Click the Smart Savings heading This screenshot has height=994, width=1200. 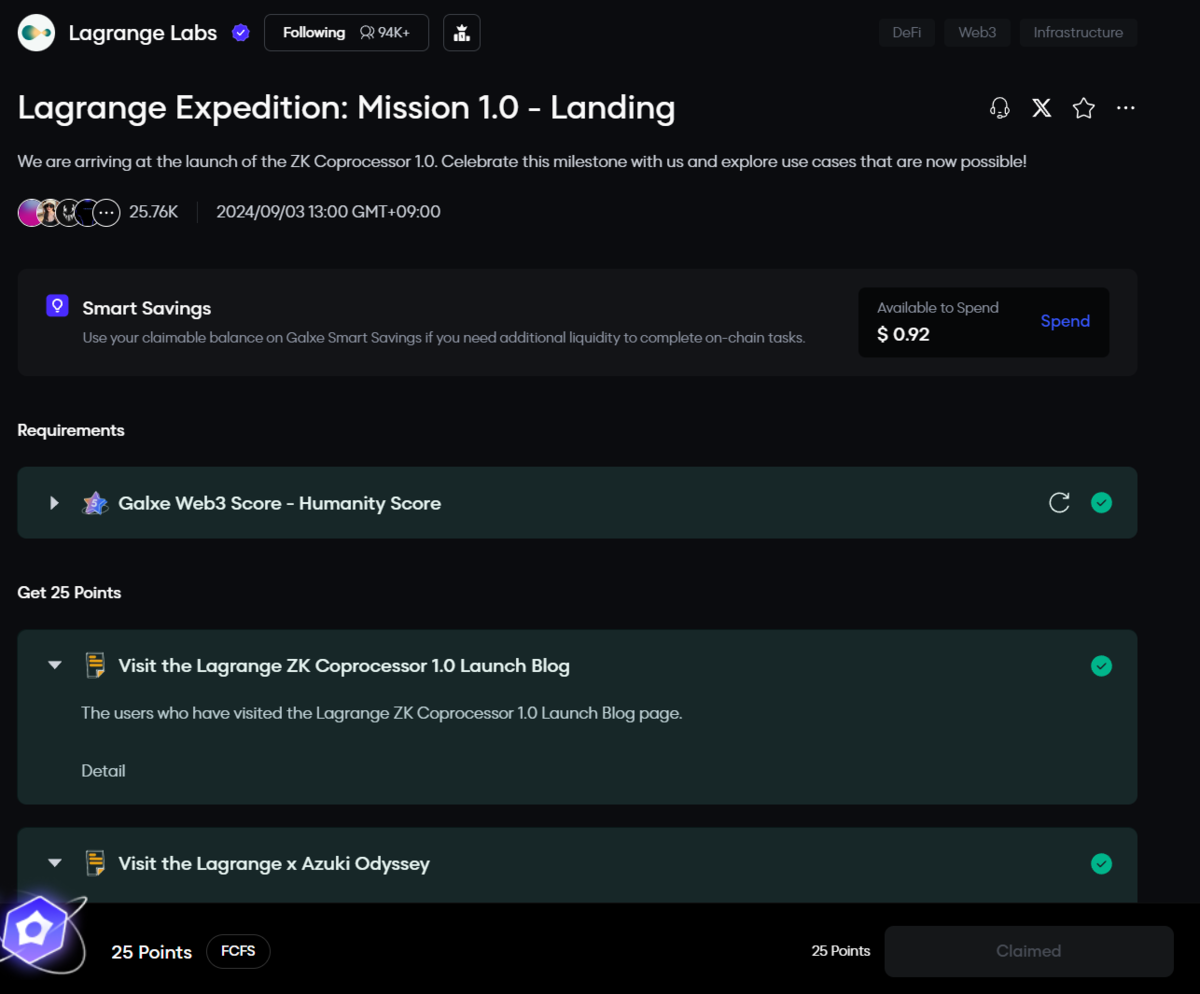tap(147, 308)
